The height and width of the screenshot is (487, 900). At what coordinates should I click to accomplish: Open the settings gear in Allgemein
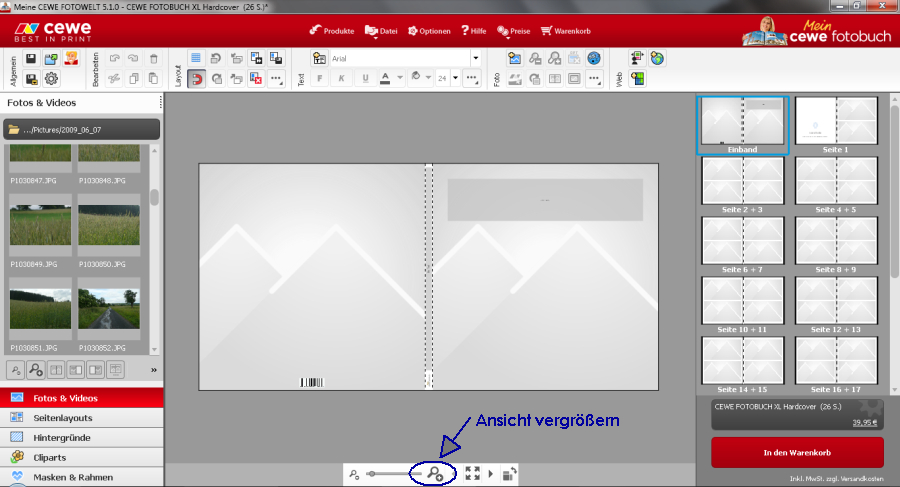[51, 78]
